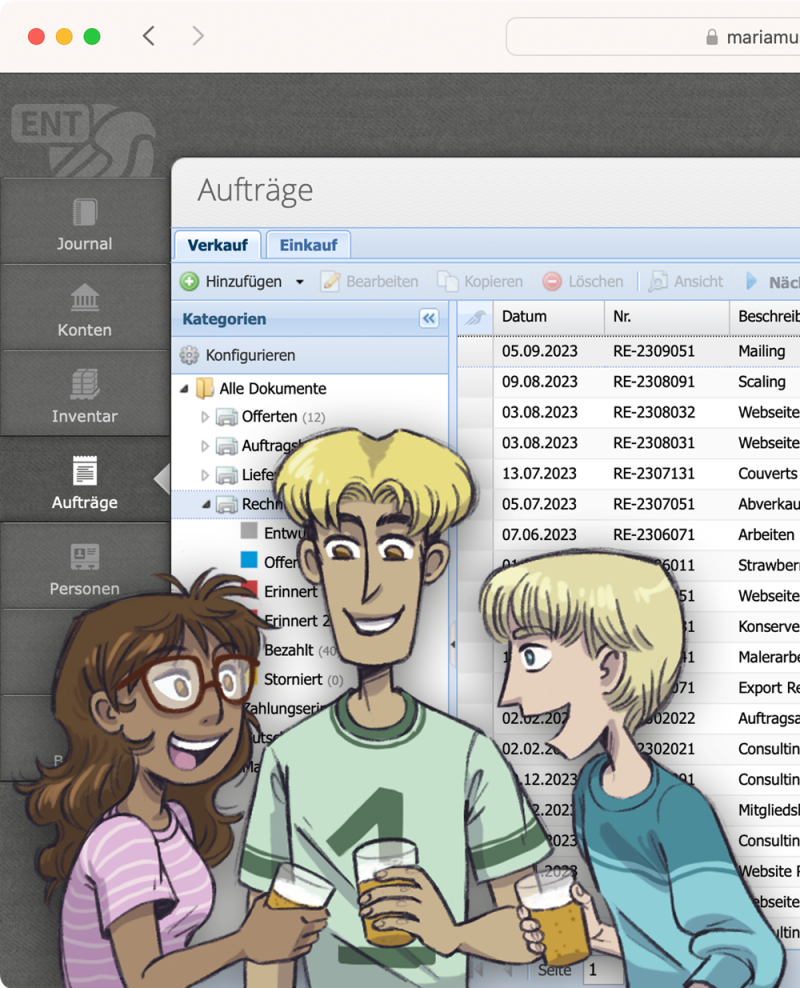This screenshot has height=988, width=800.
Task: Collapse the Kategorien panel
Action: click(x=429, y=319)
